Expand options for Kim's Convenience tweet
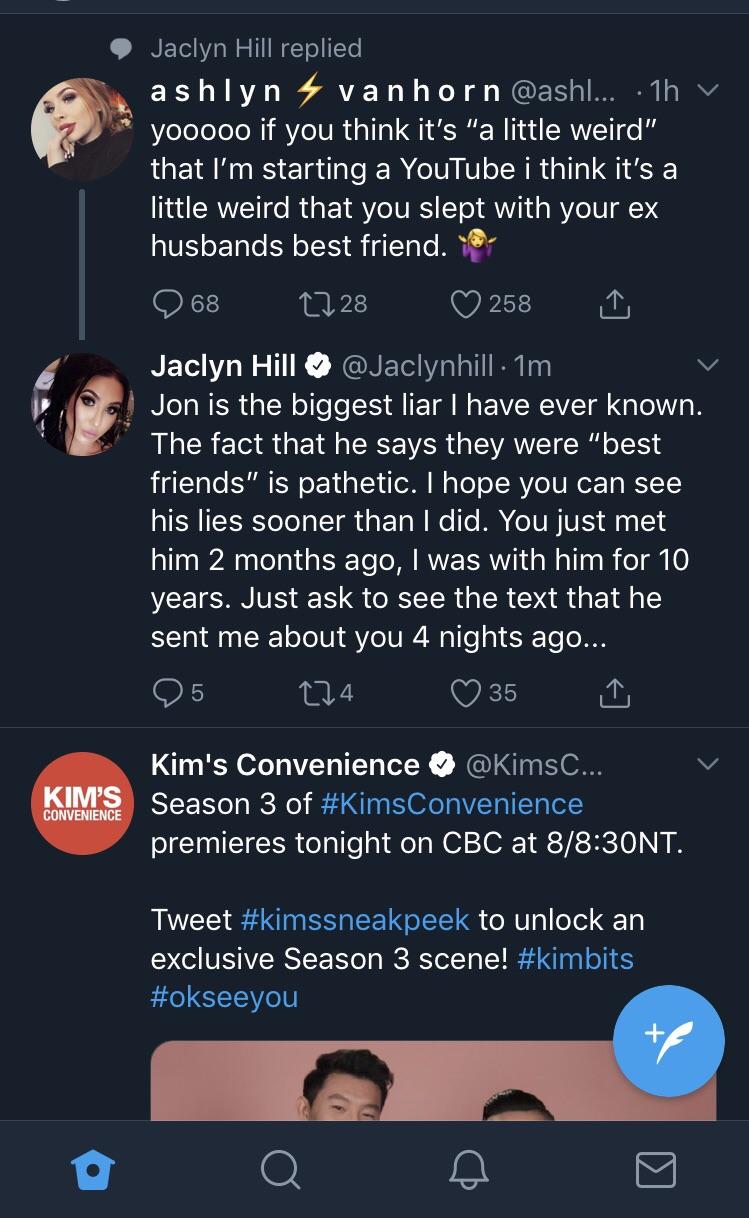 707,765
